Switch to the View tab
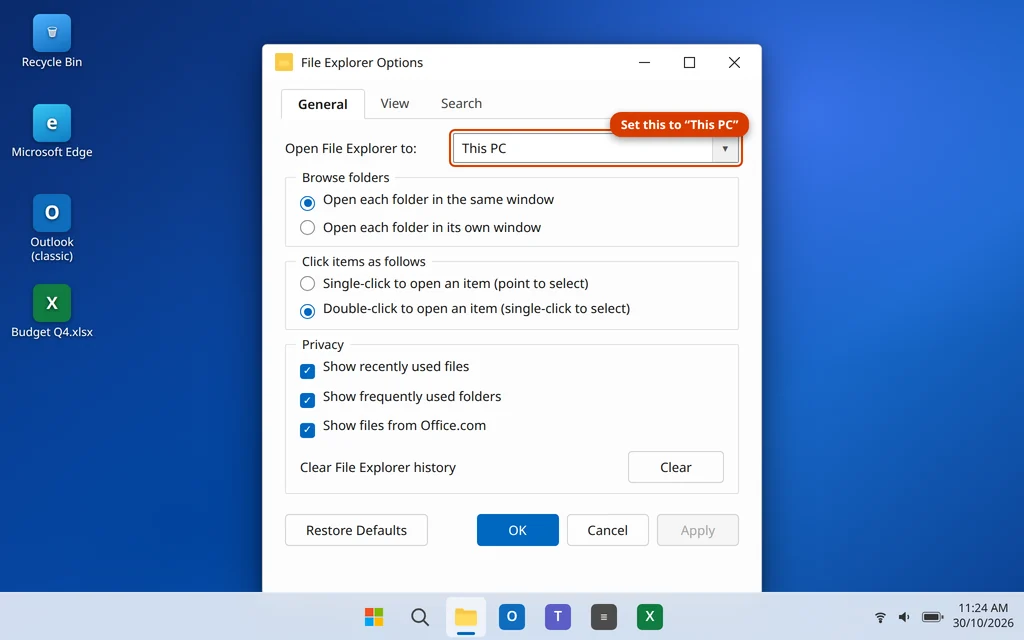 pyautogui.click(x=394, y=103)
